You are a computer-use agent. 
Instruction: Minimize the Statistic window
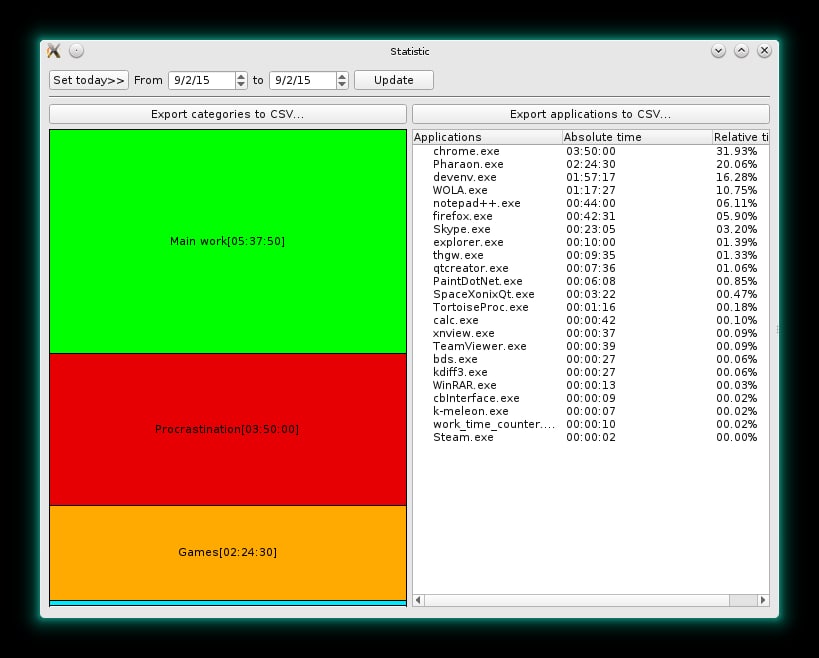click(718, 51)
